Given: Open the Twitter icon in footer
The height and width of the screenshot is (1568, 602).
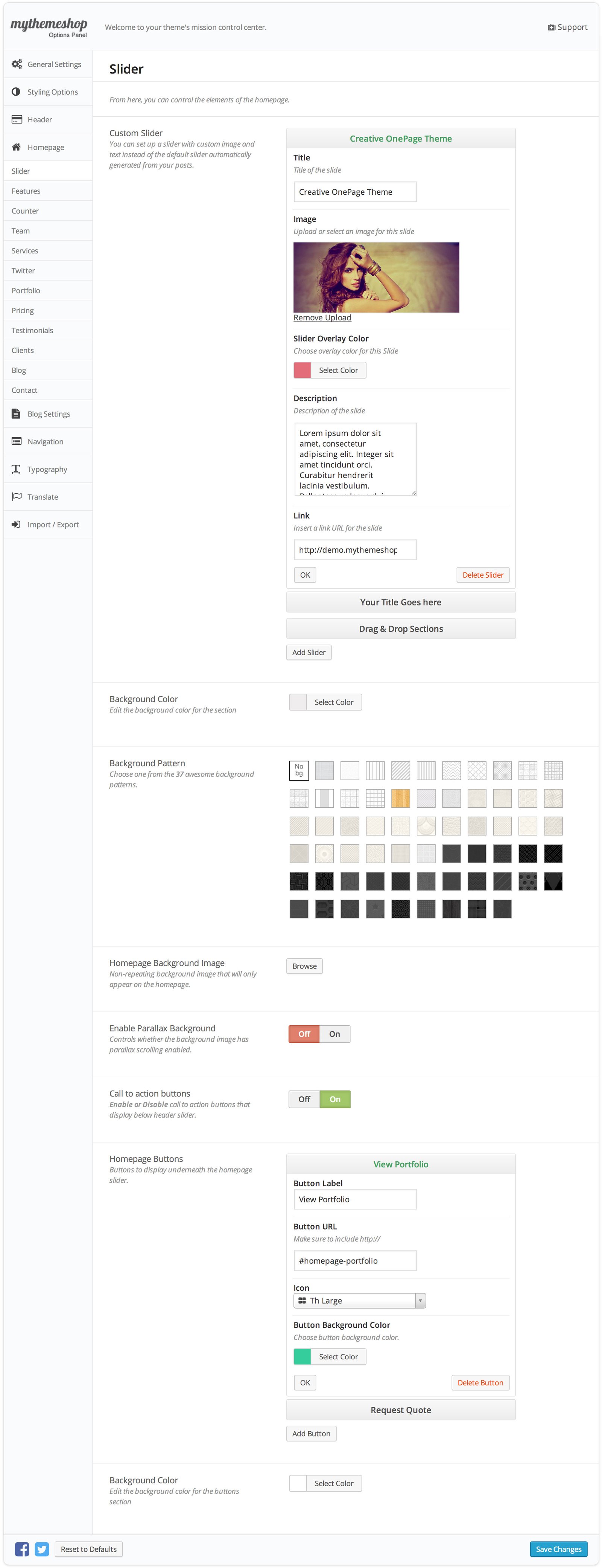Looking at the screenshot, I should (42, 1549).
